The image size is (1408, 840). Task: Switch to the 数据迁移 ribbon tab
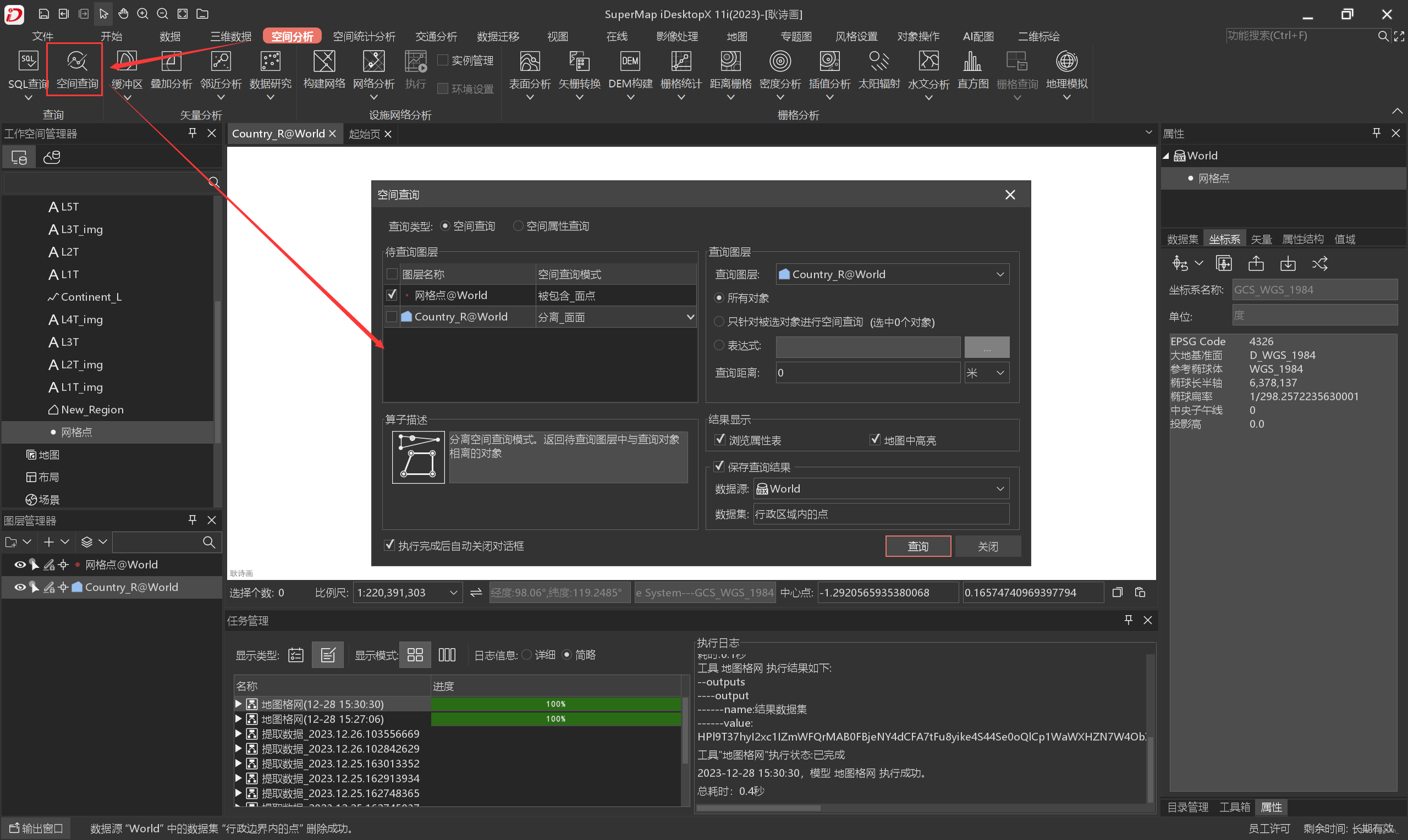(x=497, y=36)
